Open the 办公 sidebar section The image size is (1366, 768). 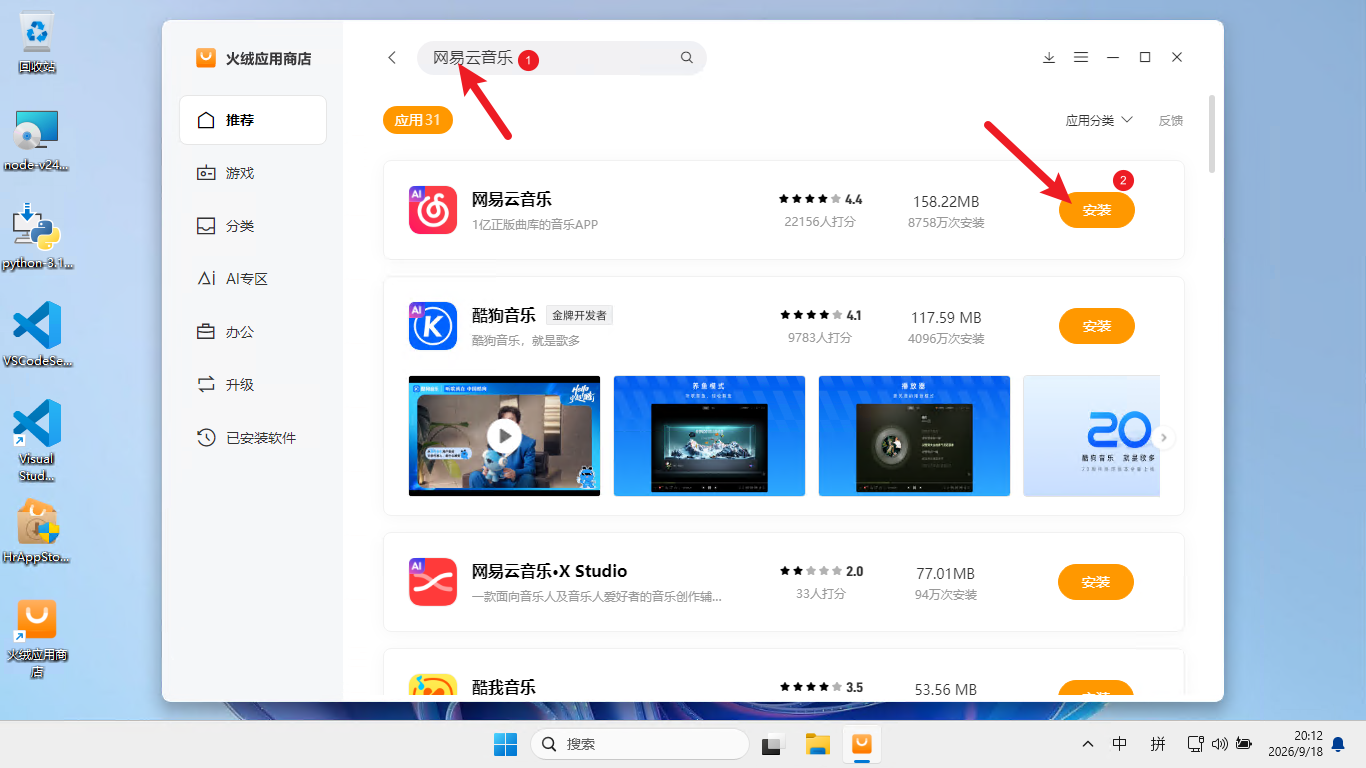253,332
